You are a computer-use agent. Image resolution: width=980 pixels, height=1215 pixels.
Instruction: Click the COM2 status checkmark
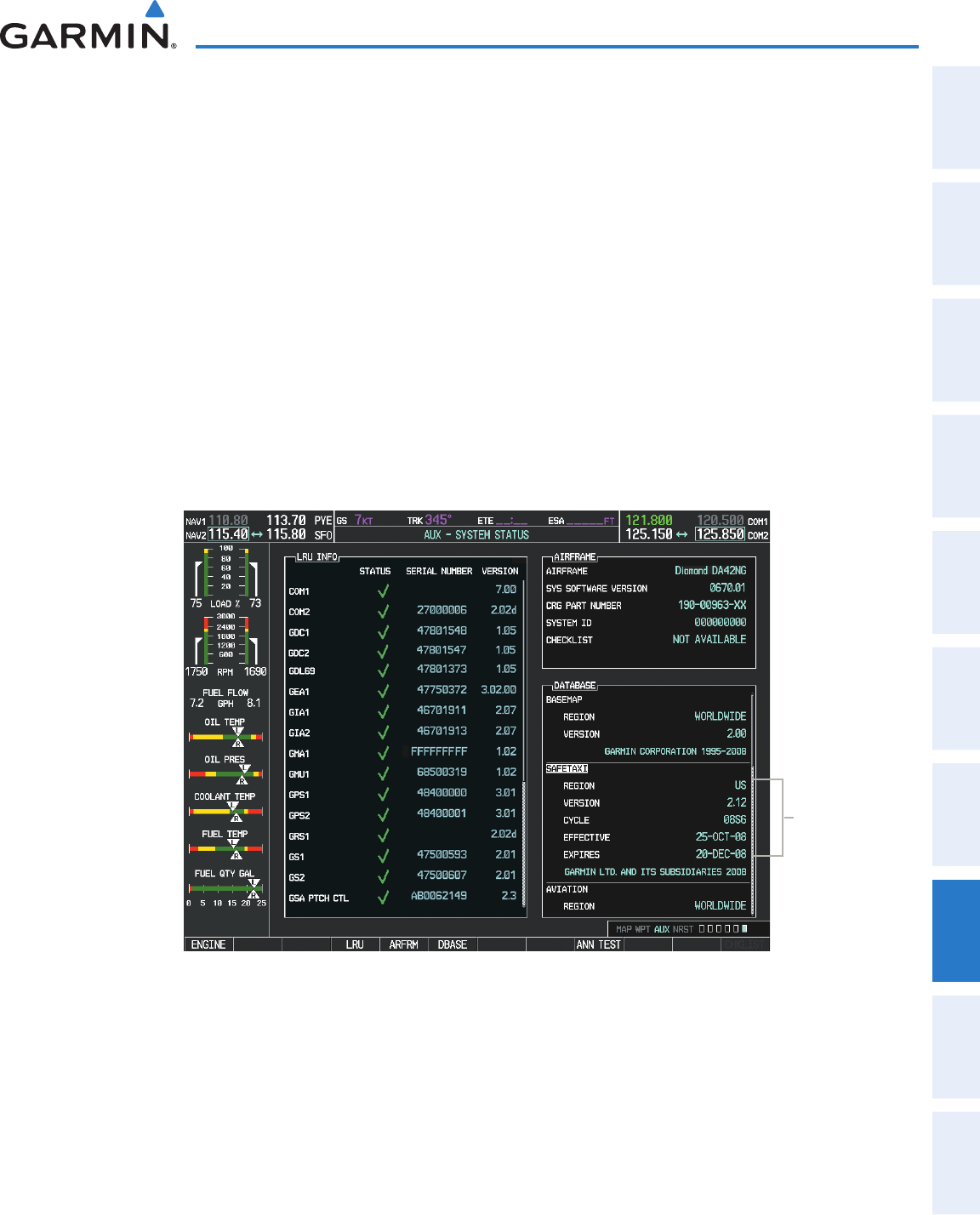click(x=384, y=611)
